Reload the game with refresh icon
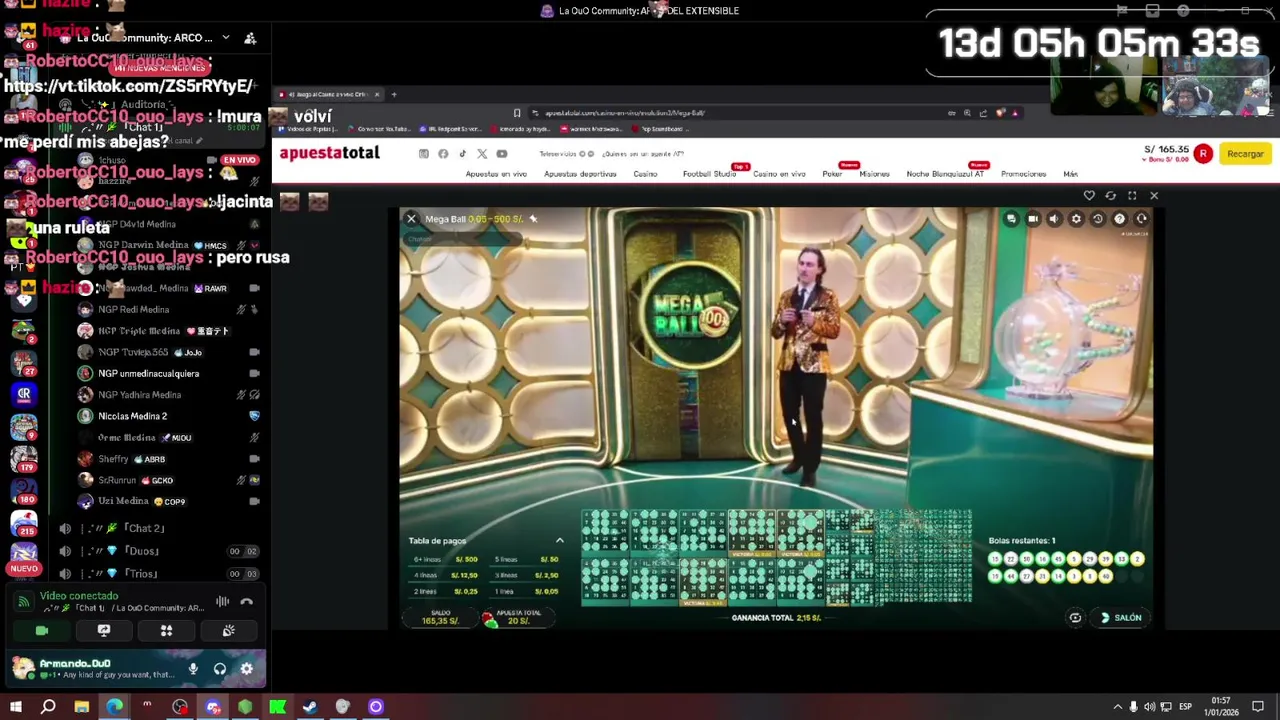Image resolution: width=1280 pixels, height=720 pixels. click(1110, 196)
